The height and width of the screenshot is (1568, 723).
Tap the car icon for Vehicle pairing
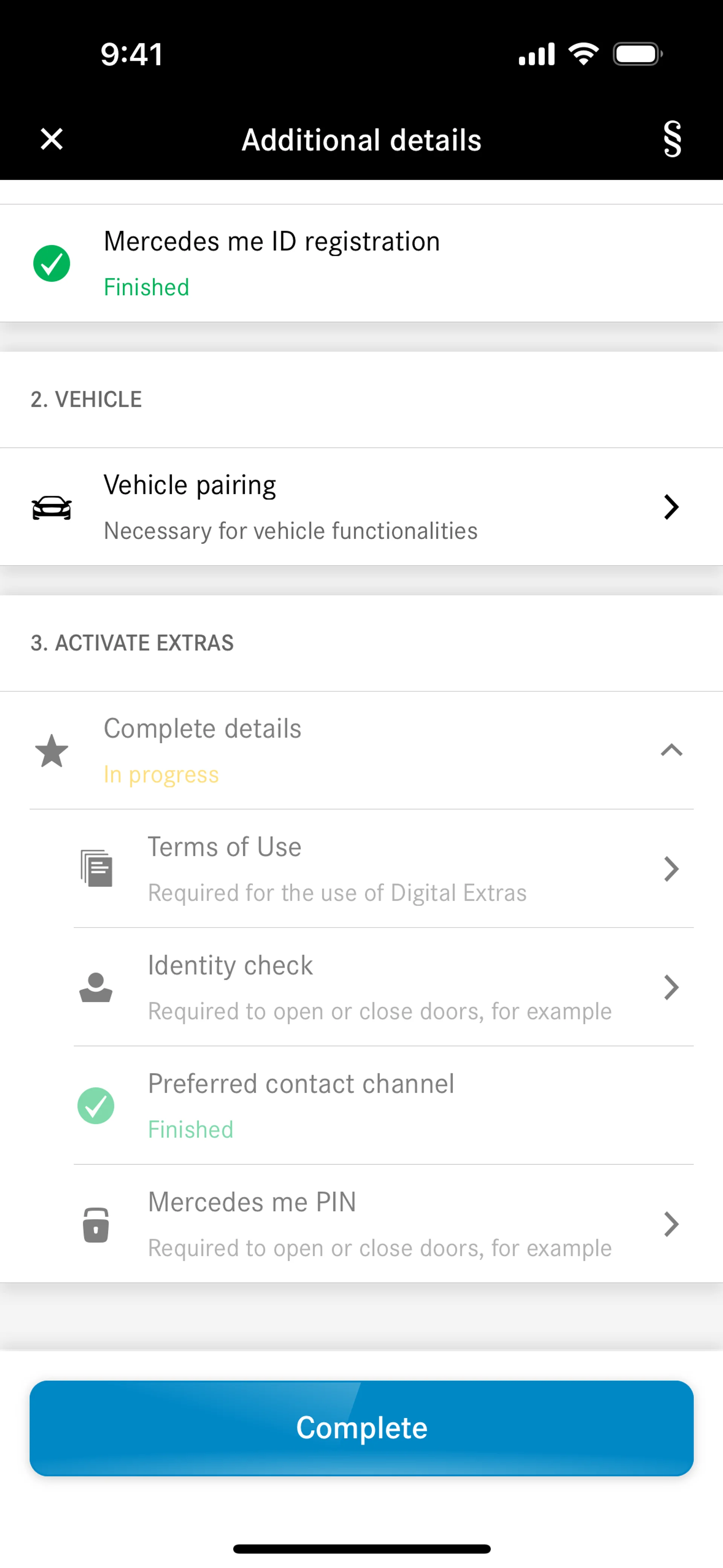pos(52,507)
